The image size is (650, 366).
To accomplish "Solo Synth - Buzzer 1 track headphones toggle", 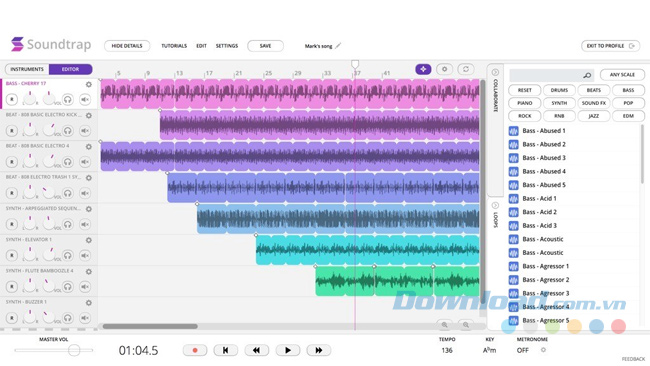I will click(68, 318).
